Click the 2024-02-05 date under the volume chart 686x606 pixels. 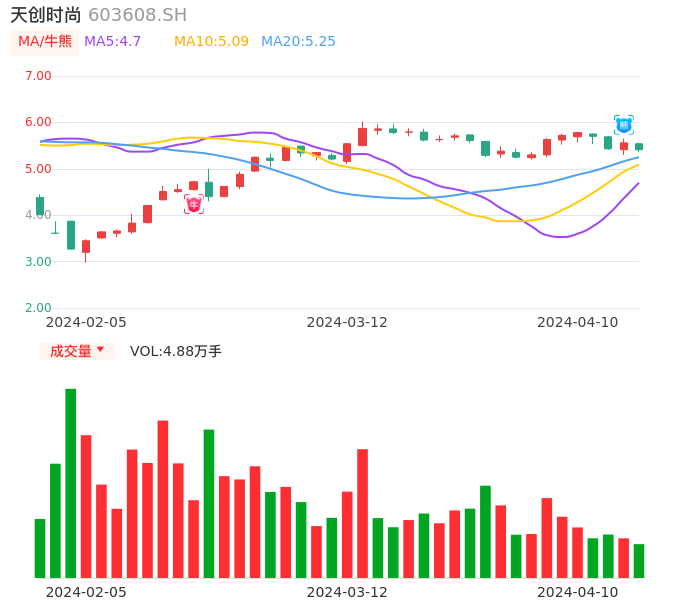point(86,592)
